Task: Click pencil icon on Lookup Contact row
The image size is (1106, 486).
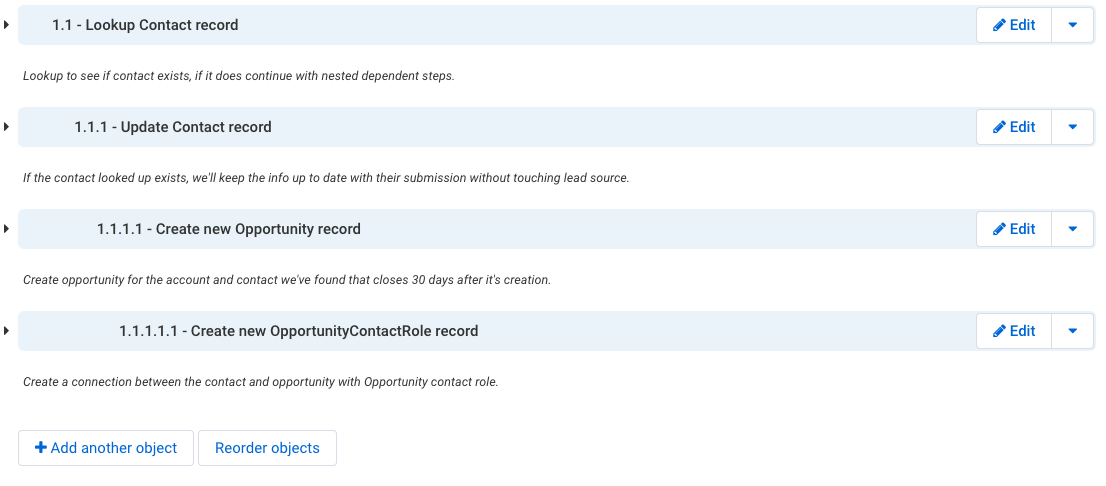Action: coord(999,25)
